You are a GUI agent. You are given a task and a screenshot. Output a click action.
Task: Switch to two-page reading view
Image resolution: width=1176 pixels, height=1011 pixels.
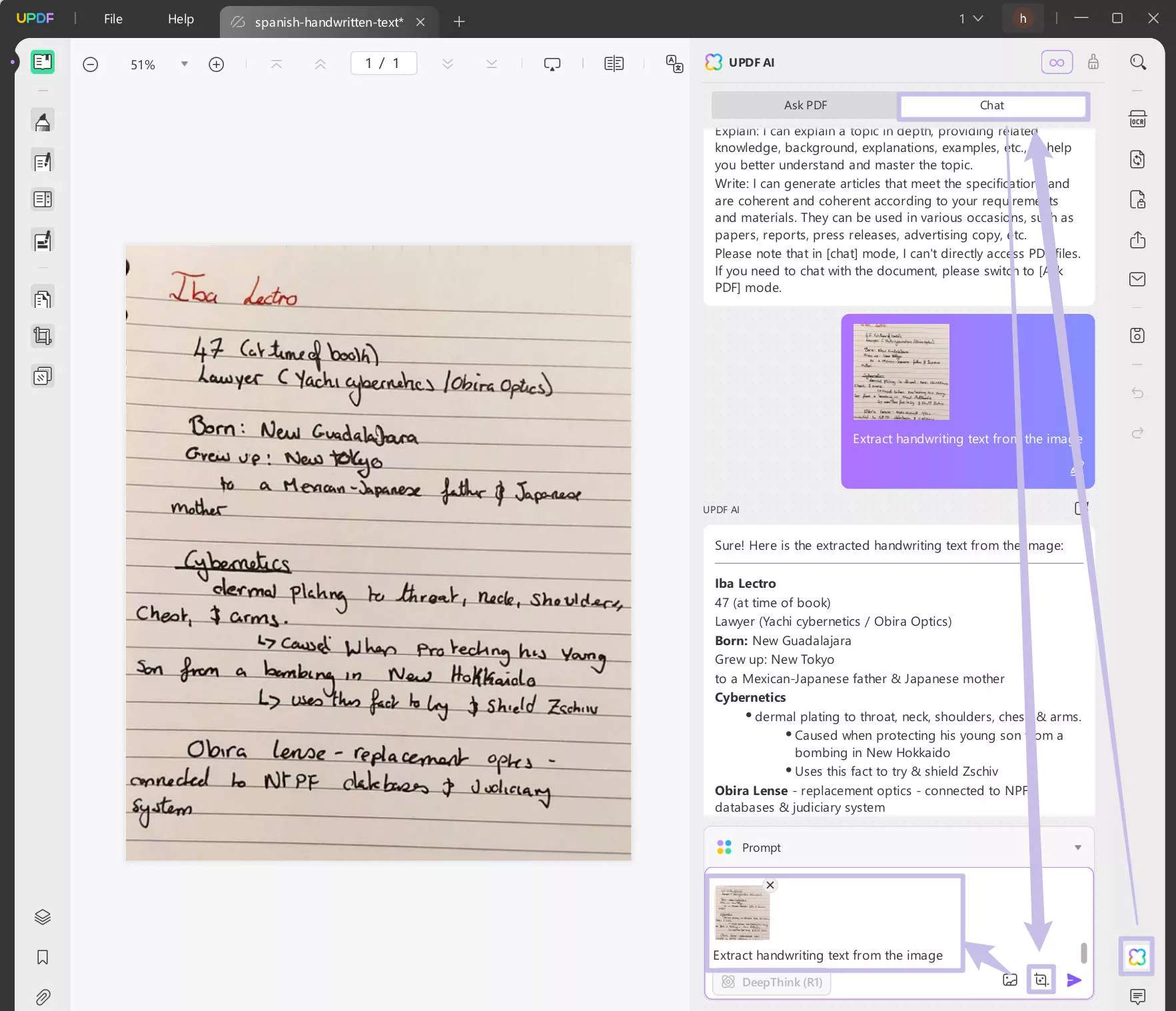point(614,64)
